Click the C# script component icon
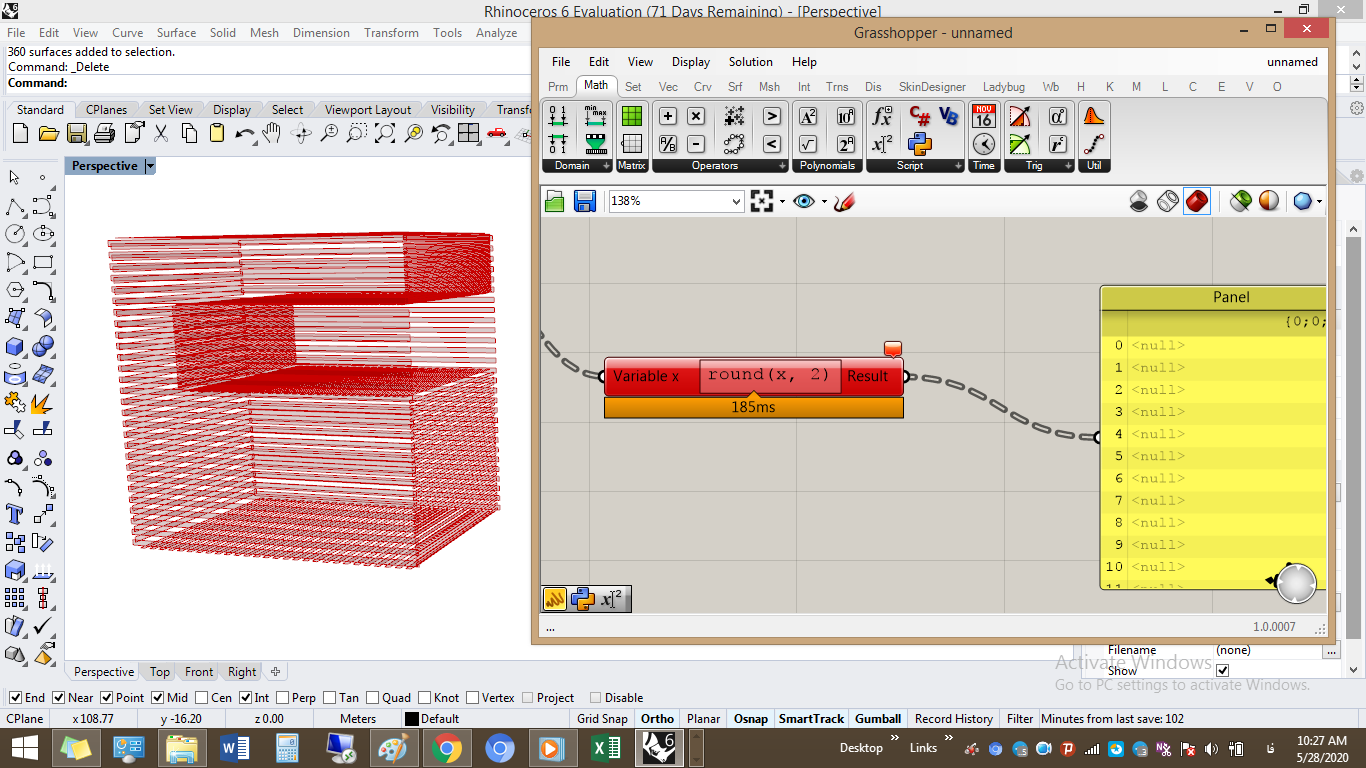 pyautogui.click(x=920, y=116)
